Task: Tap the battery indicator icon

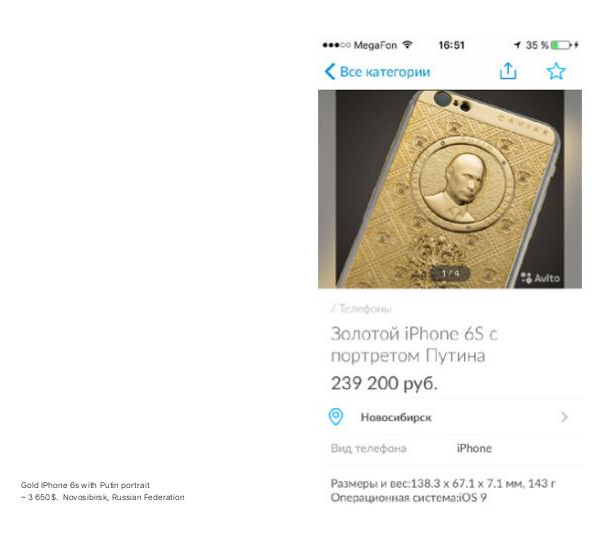Action: pos(561,45)
